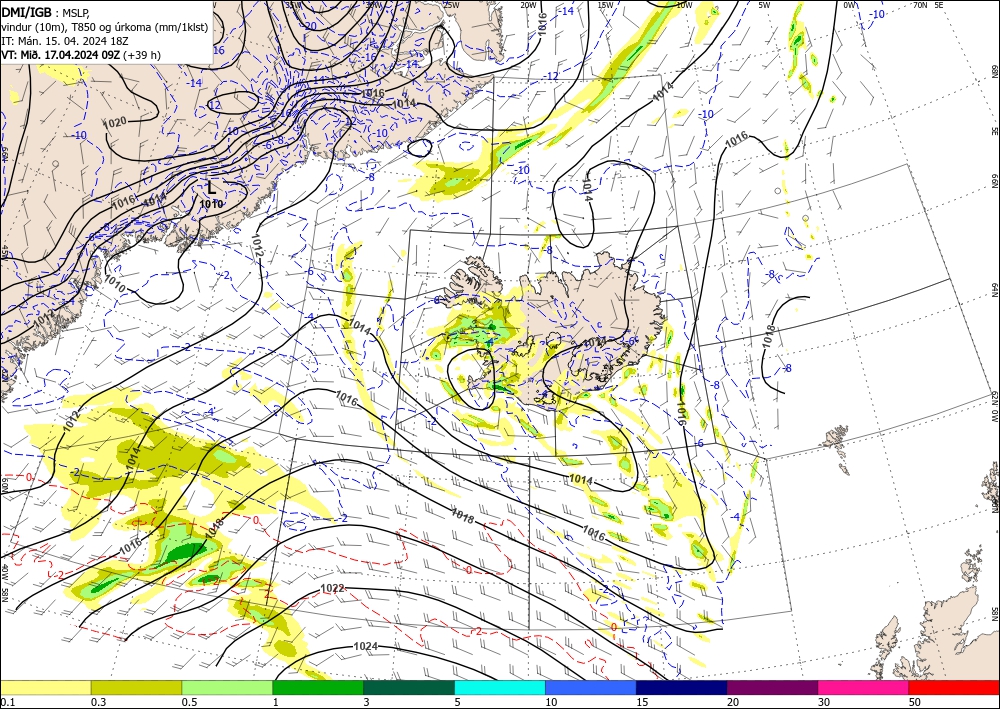The image size is (1000, 709).
Task: Click the legend value 0.1
Action: pos(6,702)
